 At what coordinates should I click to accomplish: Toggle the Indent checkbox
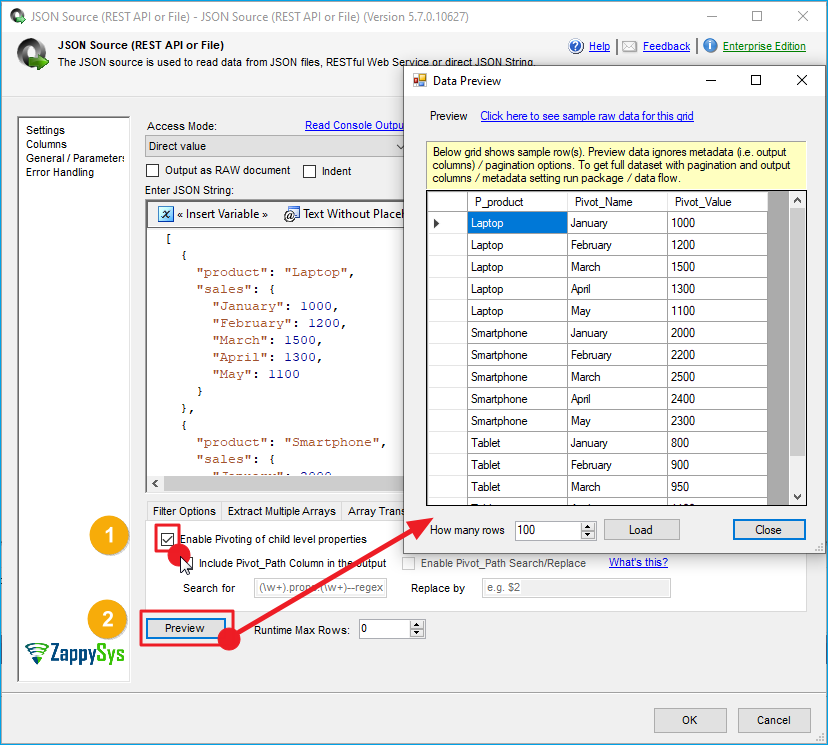(x=309, y=171)
